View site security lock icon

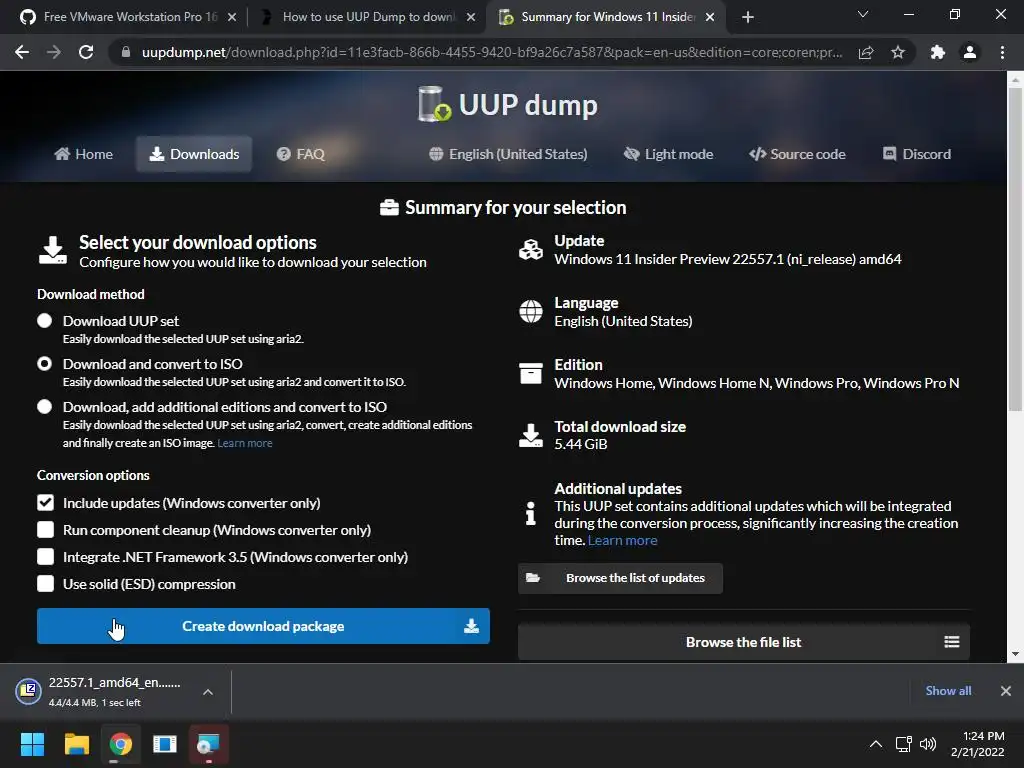[126, 52]
